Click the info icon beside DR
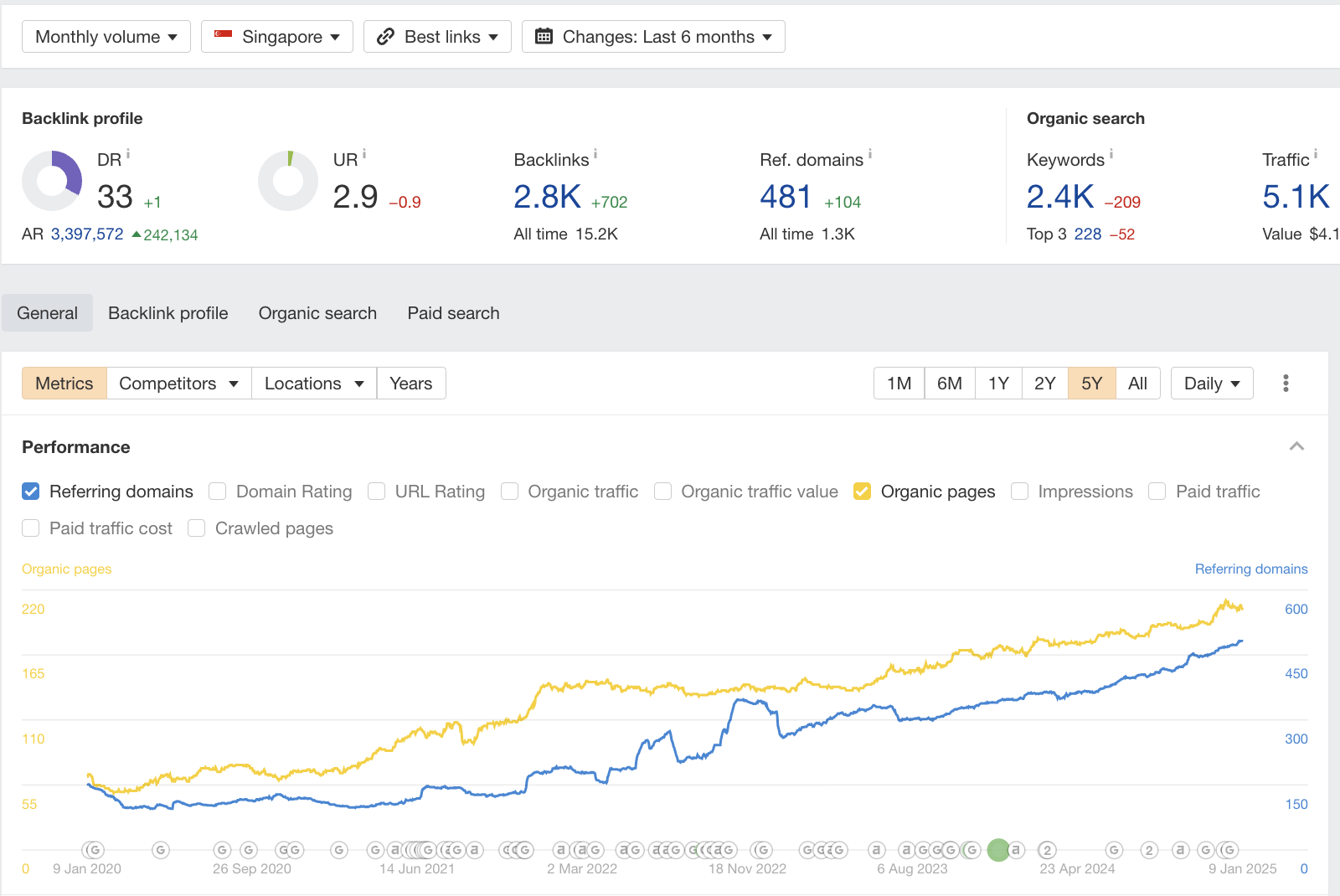 (x=128, y=154)
